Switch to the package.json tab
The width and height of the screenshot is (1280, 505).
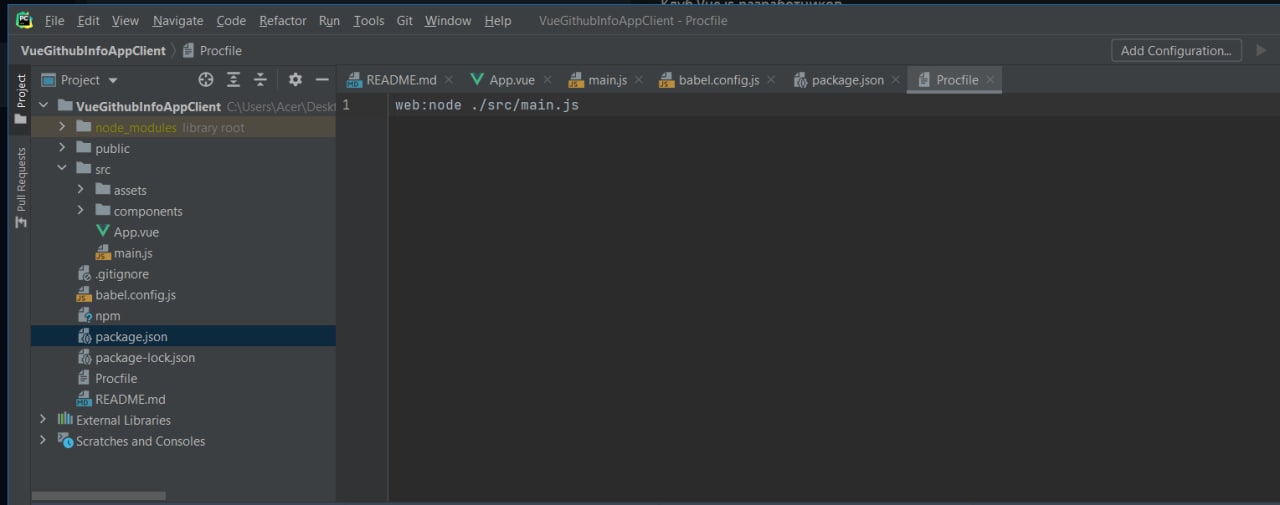[x=848, y=80]
